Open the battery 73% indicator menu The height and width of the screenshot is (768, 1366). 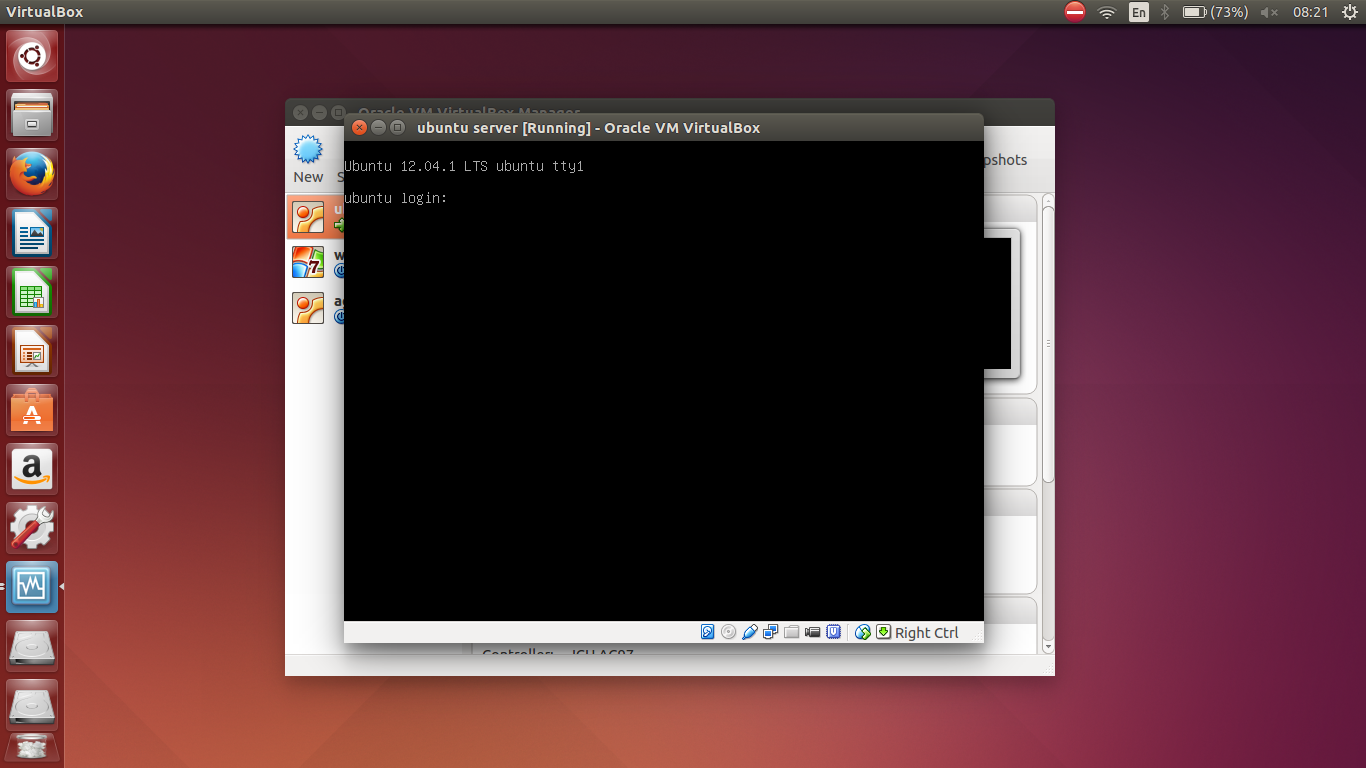tap(1215, 12)
